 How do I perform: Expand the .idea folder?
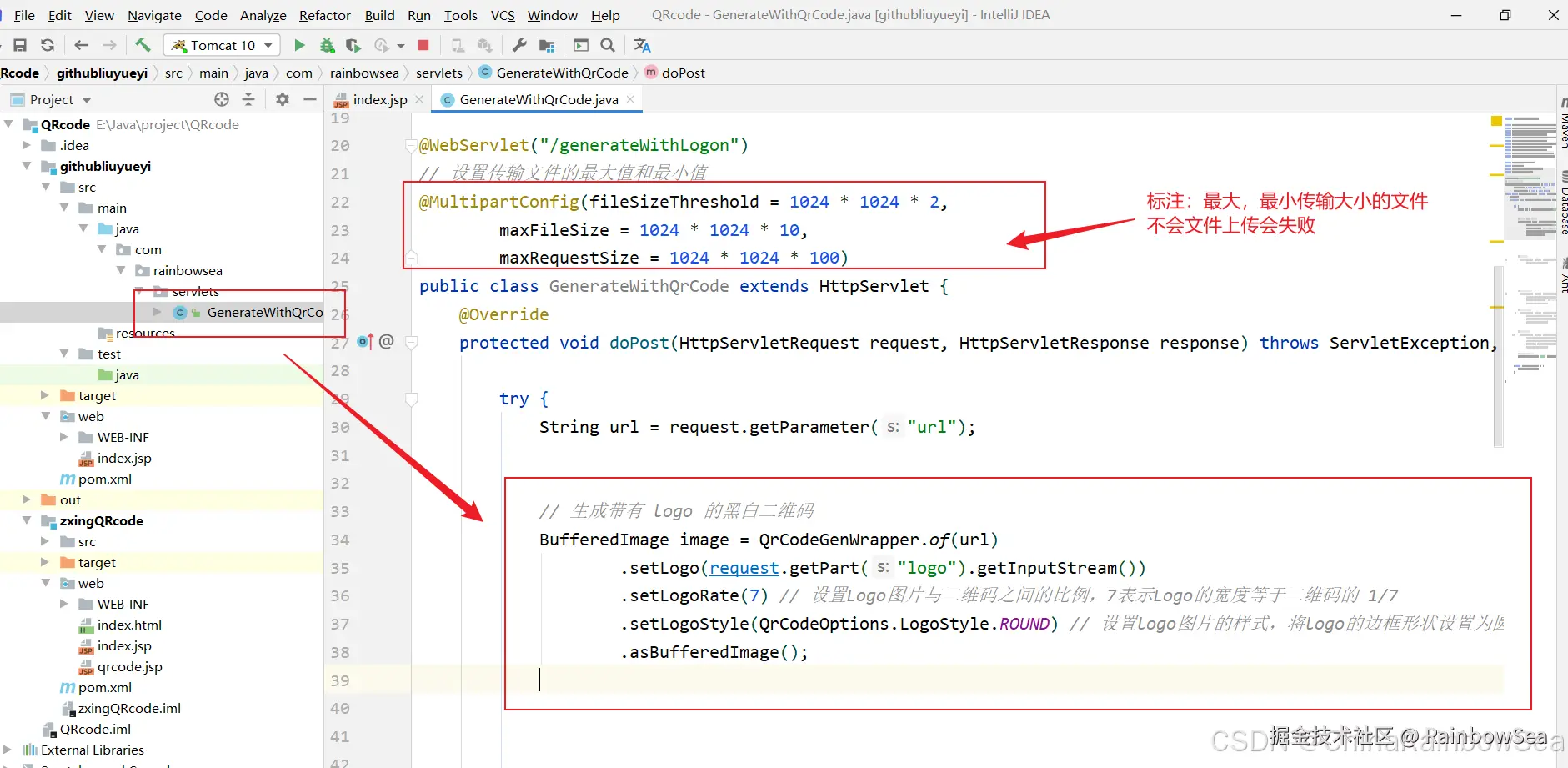tap(27, 145)
